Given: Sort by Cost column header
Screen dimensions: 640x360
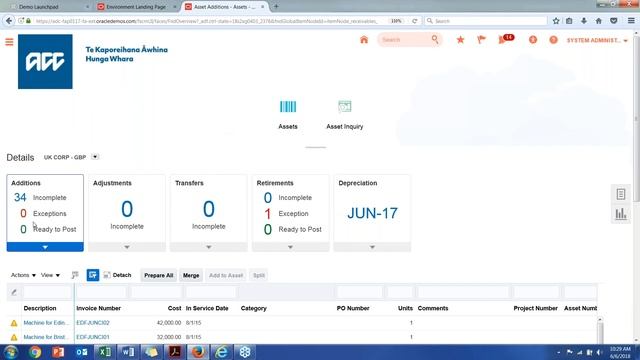Looking at the screenshot, I should tap(174, 308).
